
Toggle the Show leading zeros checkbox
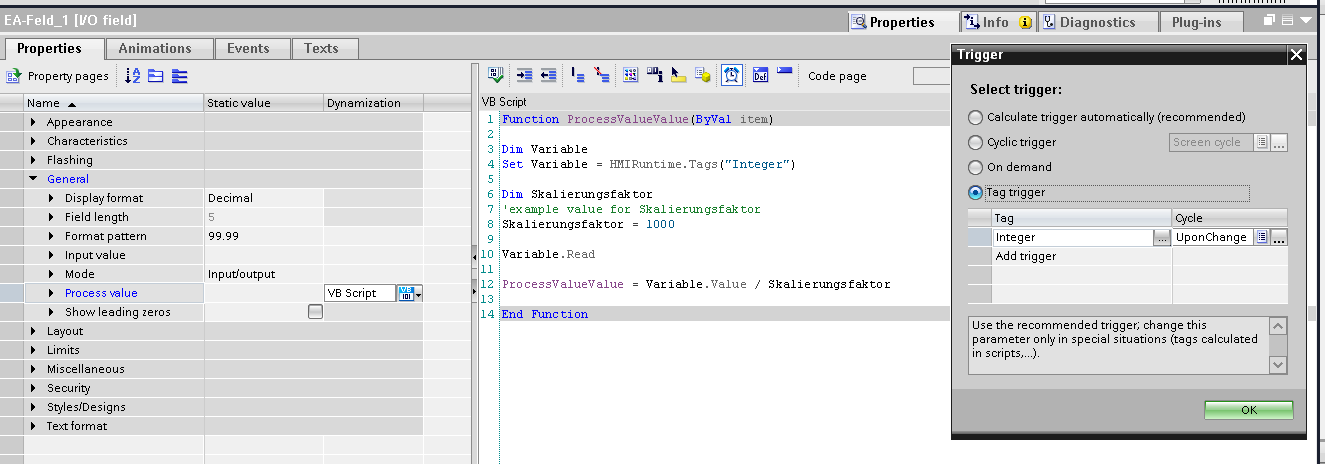pos(315,312)
